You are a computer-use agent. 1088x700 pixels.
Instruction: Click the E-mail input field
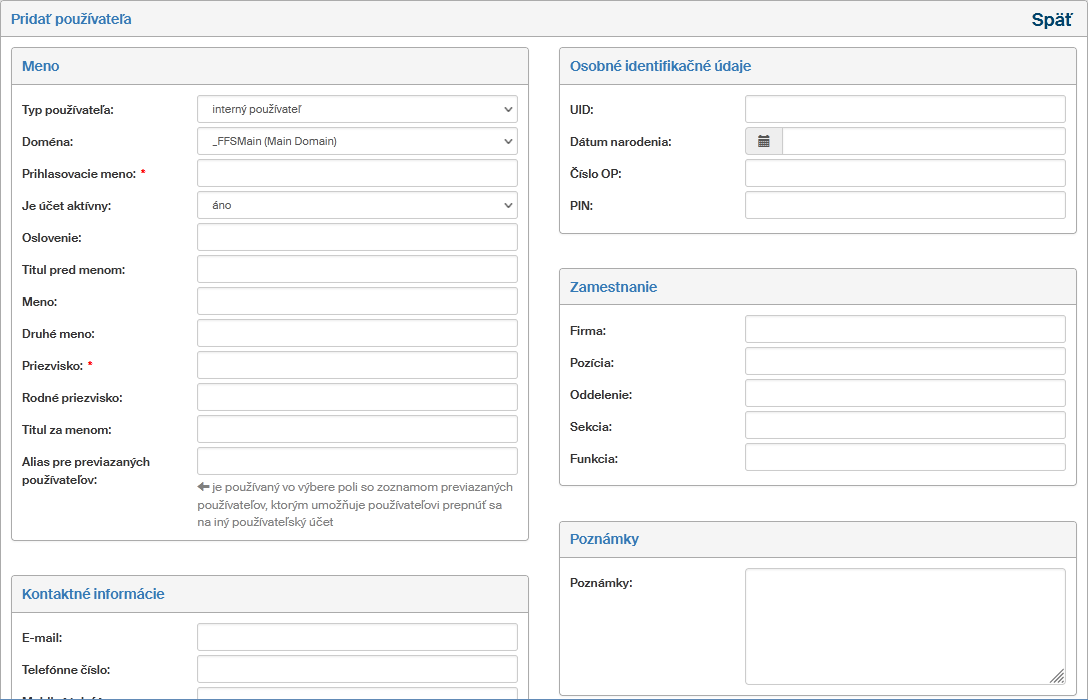357,637
